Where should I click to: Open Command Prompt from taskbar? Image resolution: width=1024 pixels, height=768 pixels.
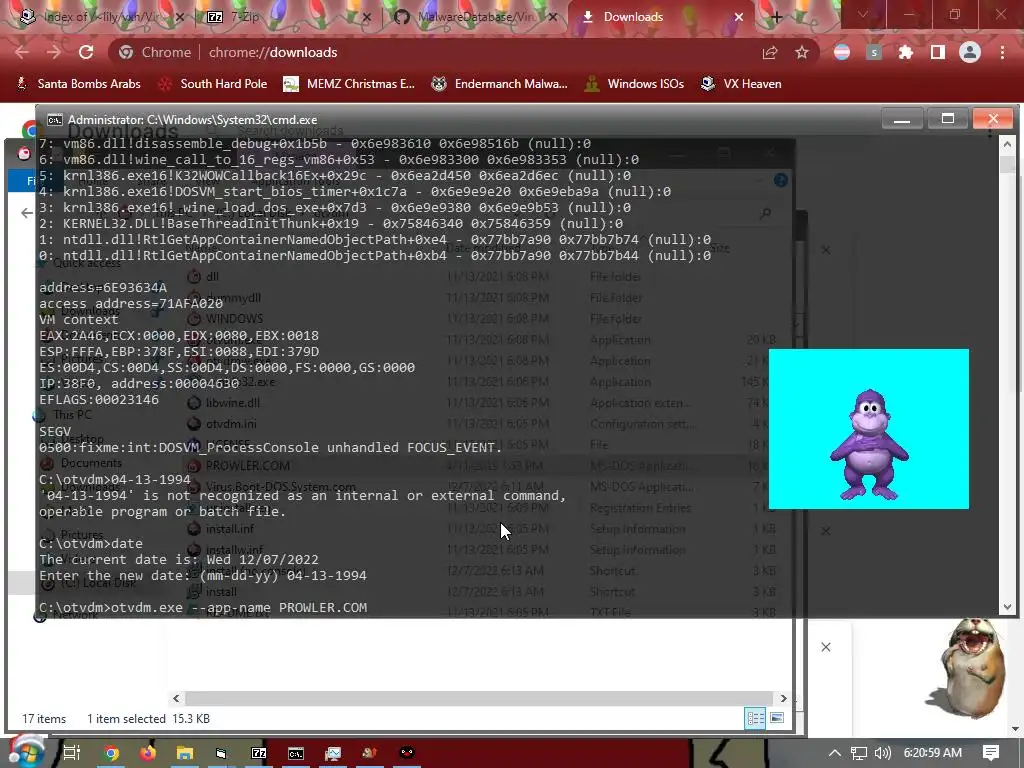pos(296,753)
